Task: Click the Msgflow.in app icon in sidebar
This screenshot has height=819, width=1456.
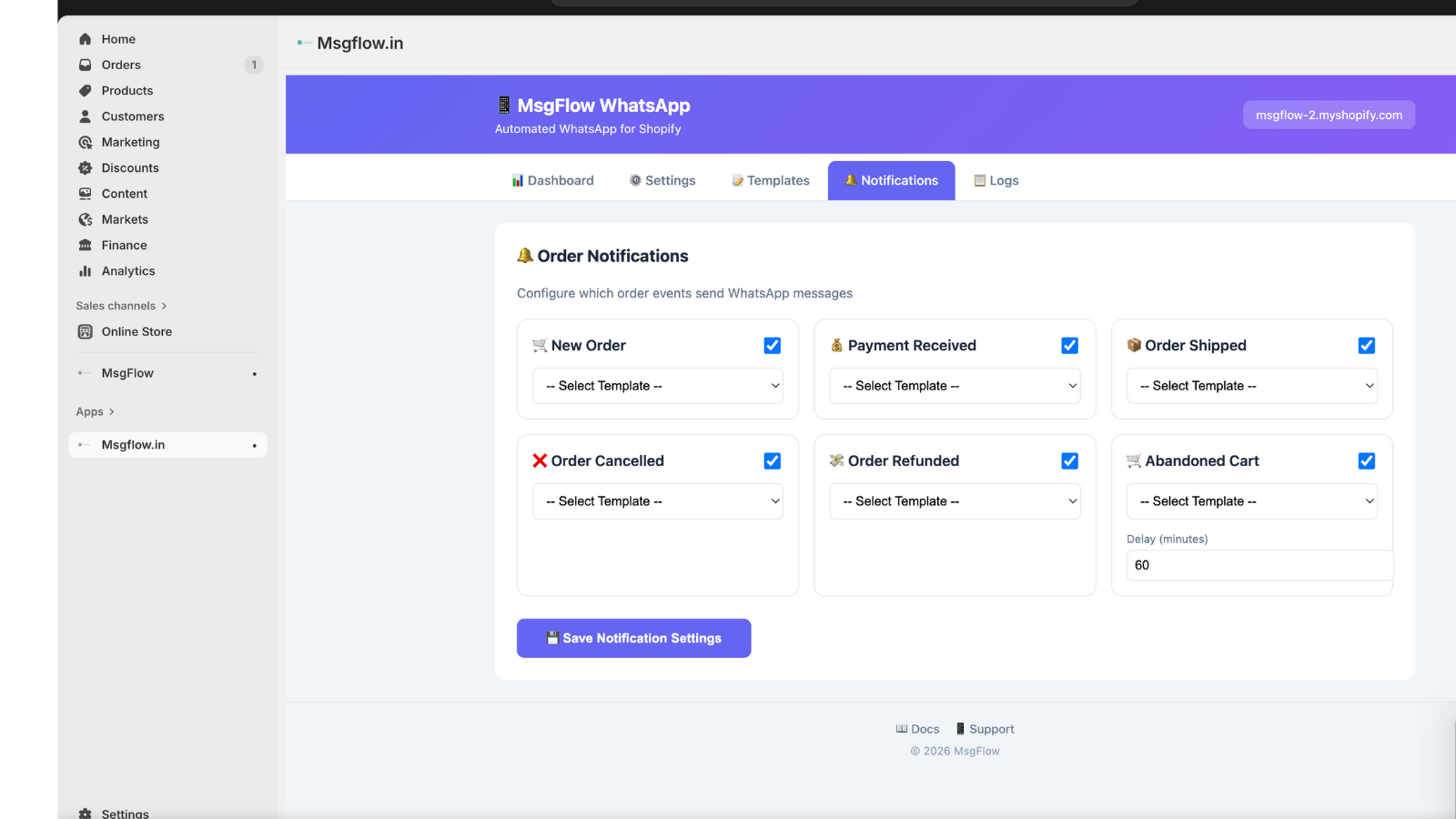Action: 85,445
